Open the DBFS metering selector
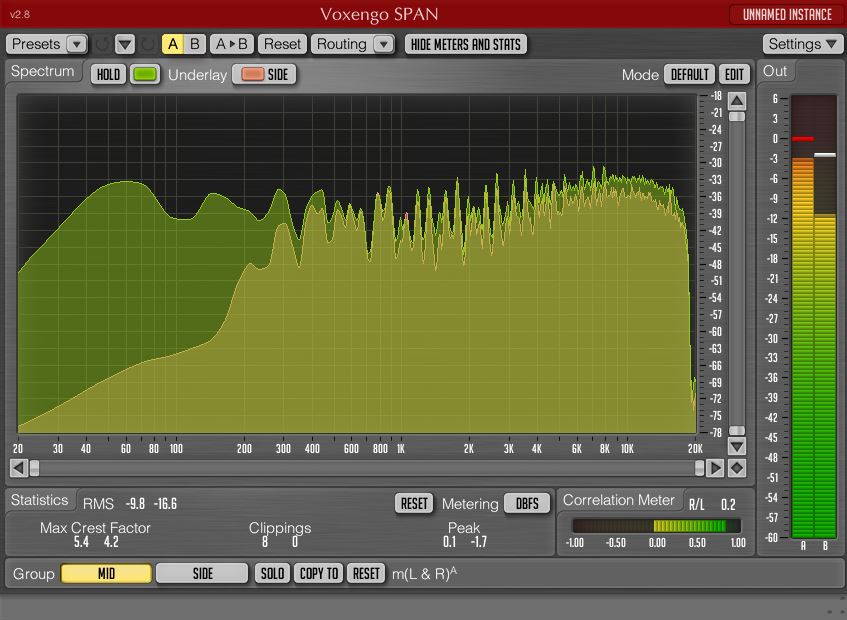Screen dimensions: 847x620 [x=527, y=503]
